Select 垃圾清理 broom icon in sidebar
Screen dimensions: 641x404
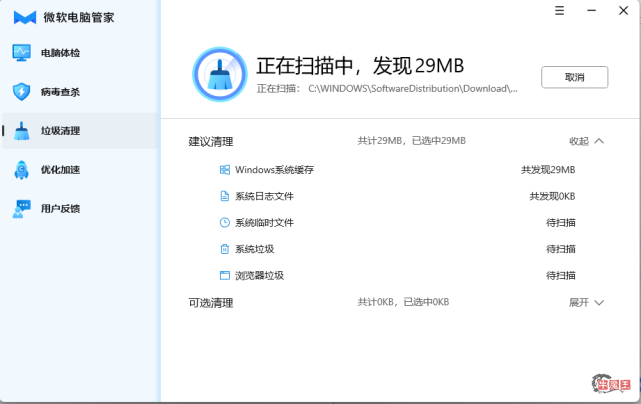(21, 131)
